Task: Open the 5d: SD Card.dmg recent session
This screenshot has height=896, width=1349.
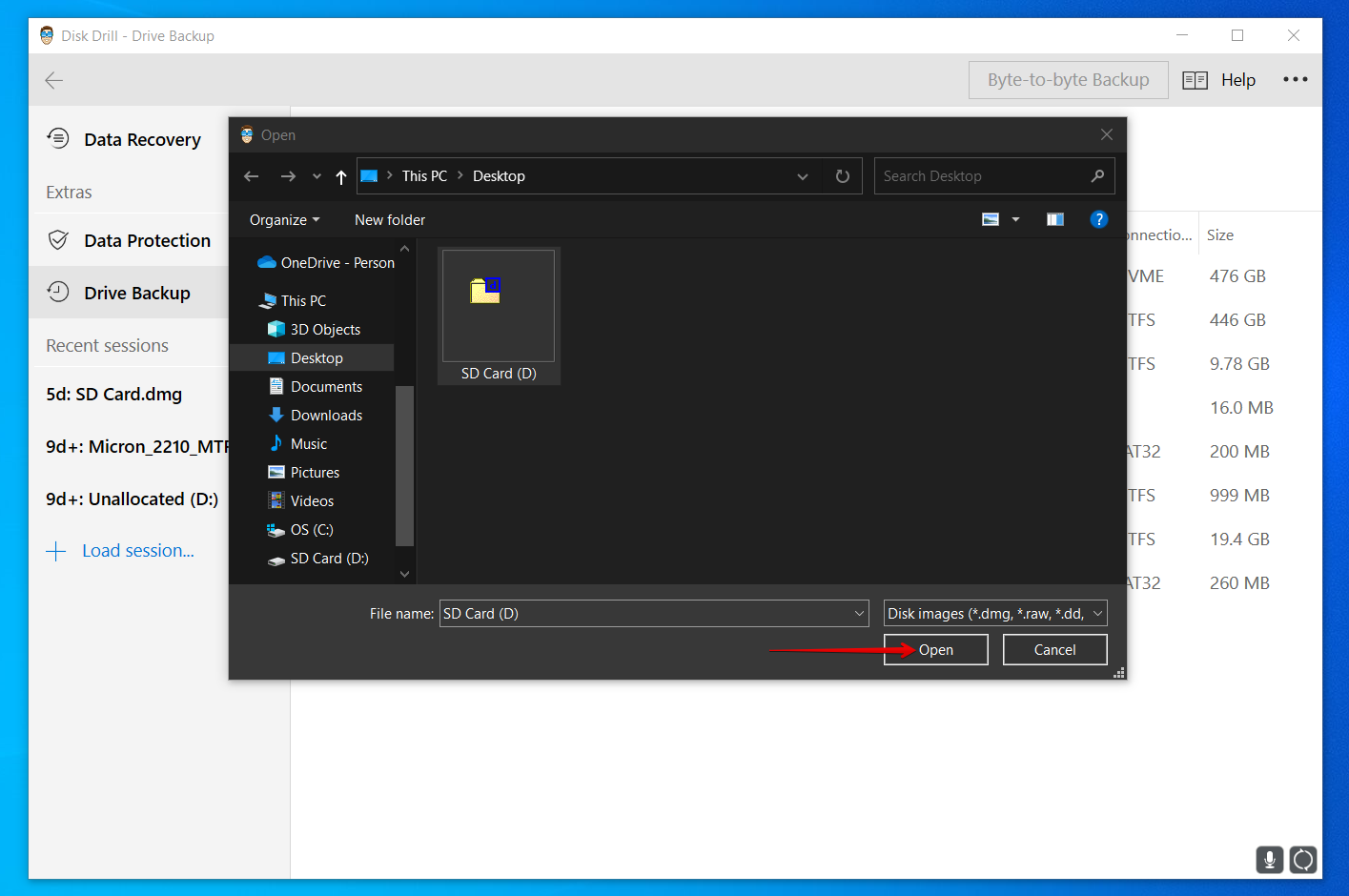Action: click(114, 395)
